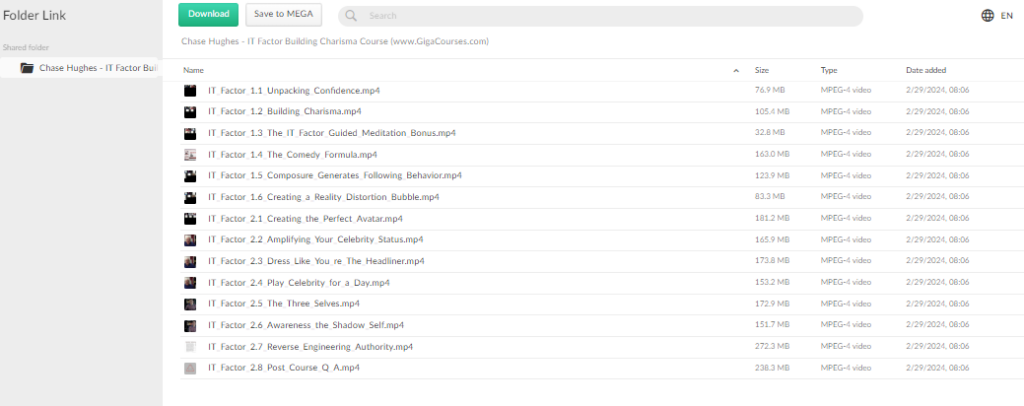This screenshot has height=406, width=1024.
Task: Click the Name column sort arrow
Action: point(736,71)
